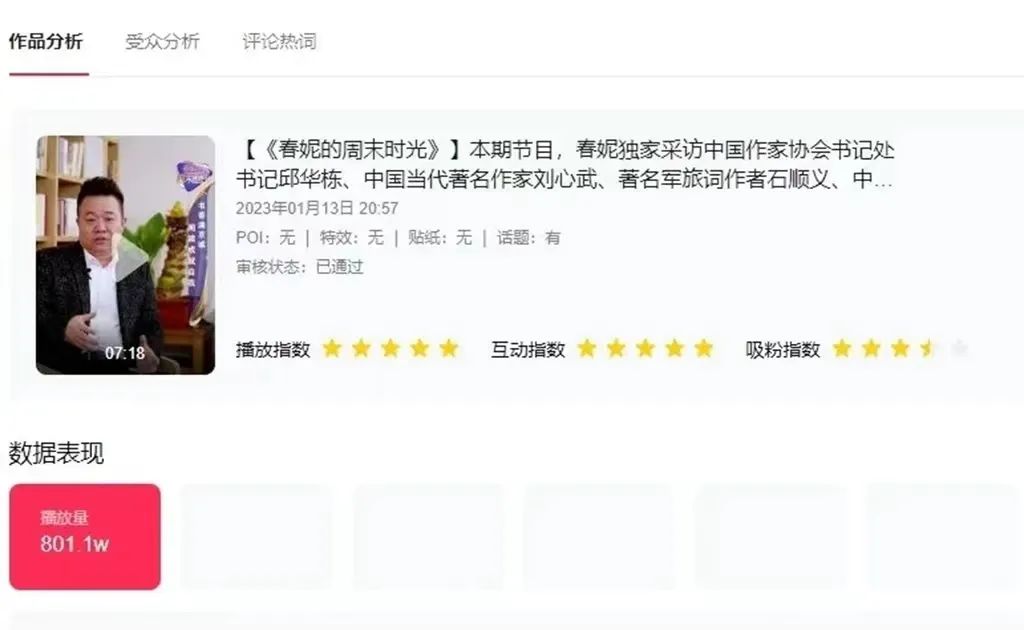1024x630 pixels.
Task: Click the 07:18 duration label on video
Action: 125,353
